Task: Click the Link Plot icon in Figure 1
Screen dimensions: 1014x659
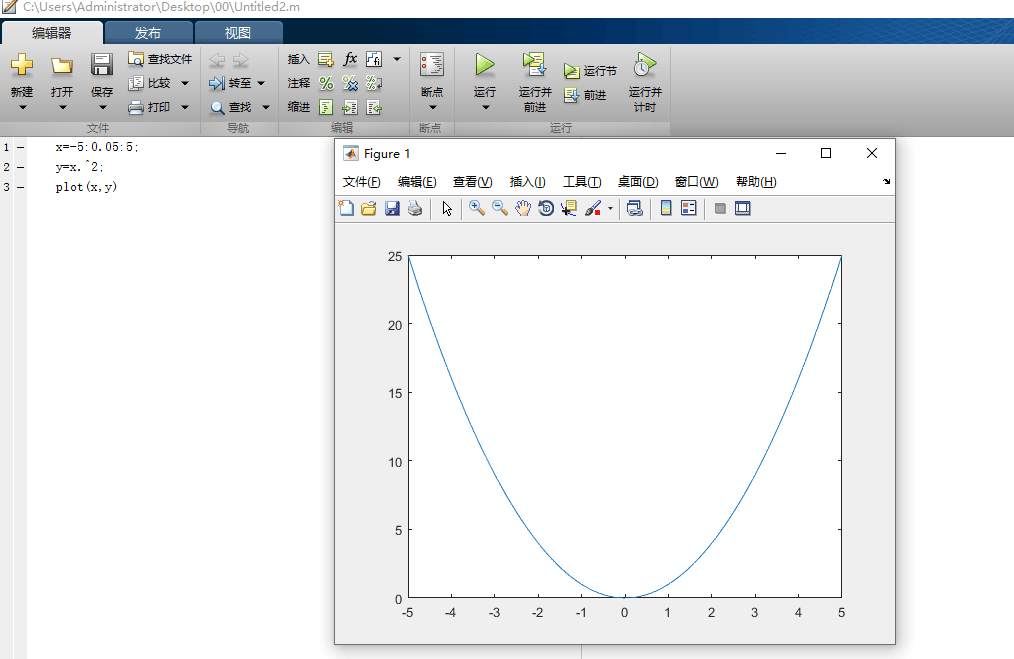Action: [634, 208]
